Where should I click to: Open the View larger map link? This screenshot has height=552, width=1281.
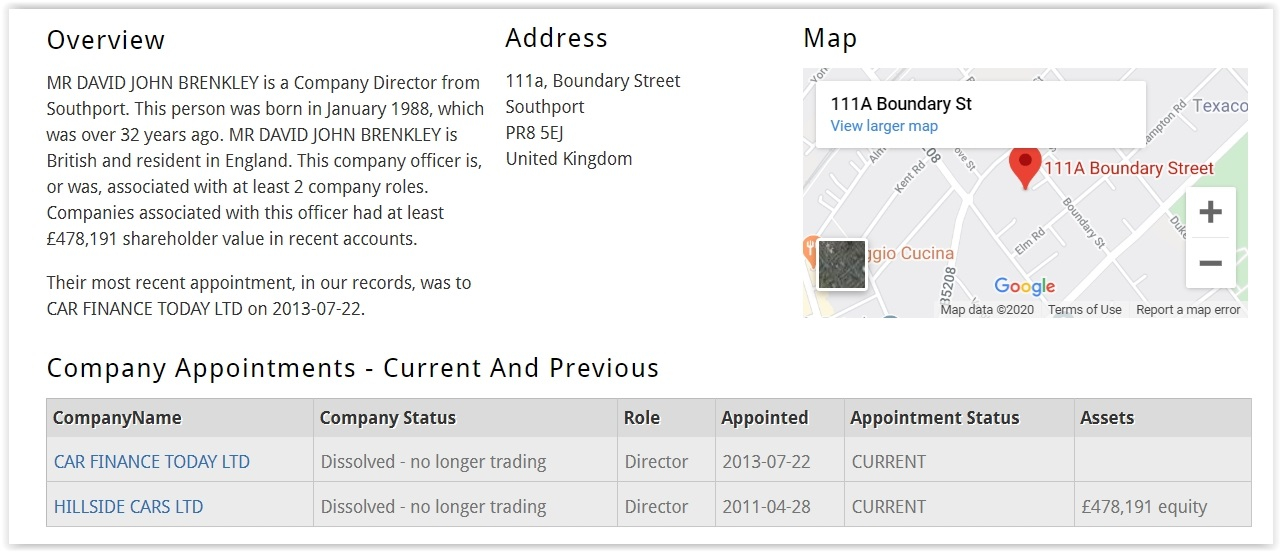884,126
